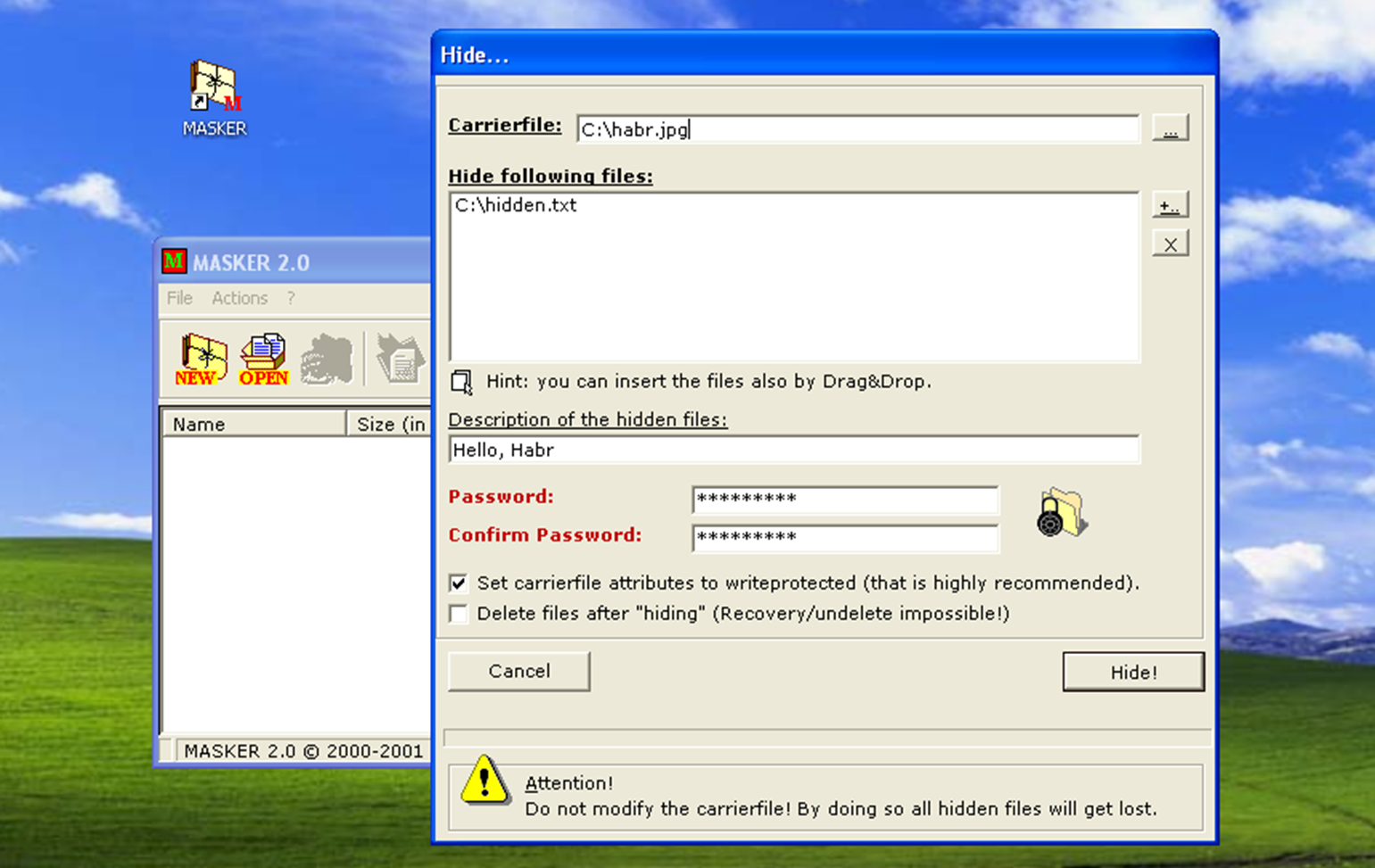
Task: Click the Name column header in MASKER
Action: point(253,424)
